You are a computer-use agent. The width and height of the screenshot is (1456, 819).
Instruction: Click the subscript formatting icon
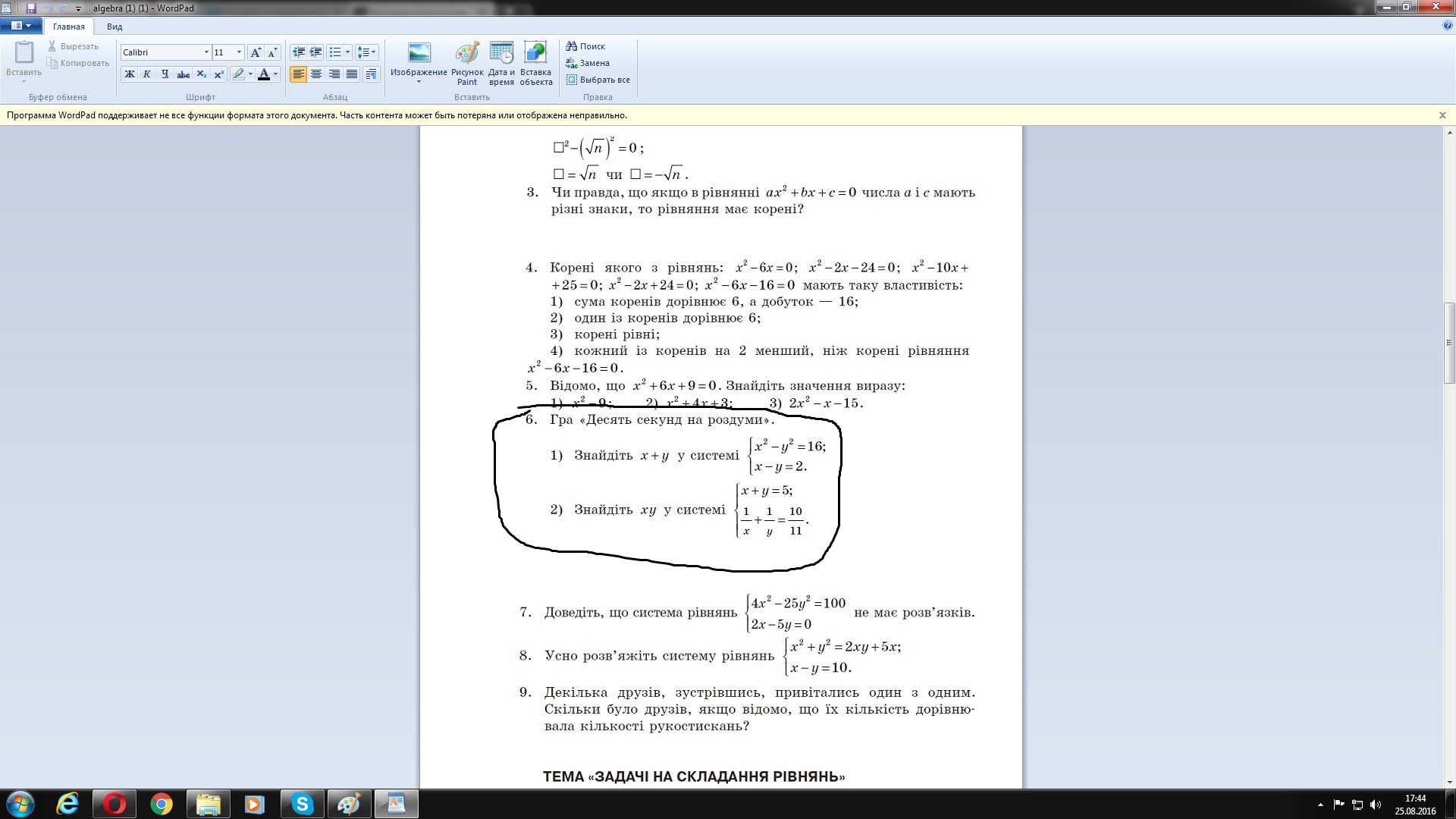[201, 74]
